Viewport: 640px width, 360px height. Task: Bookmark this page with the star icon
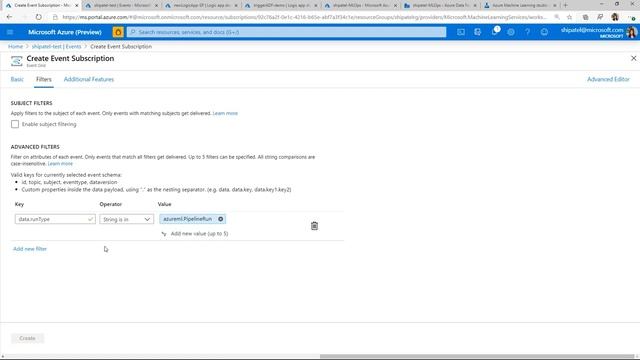[569, 17]
